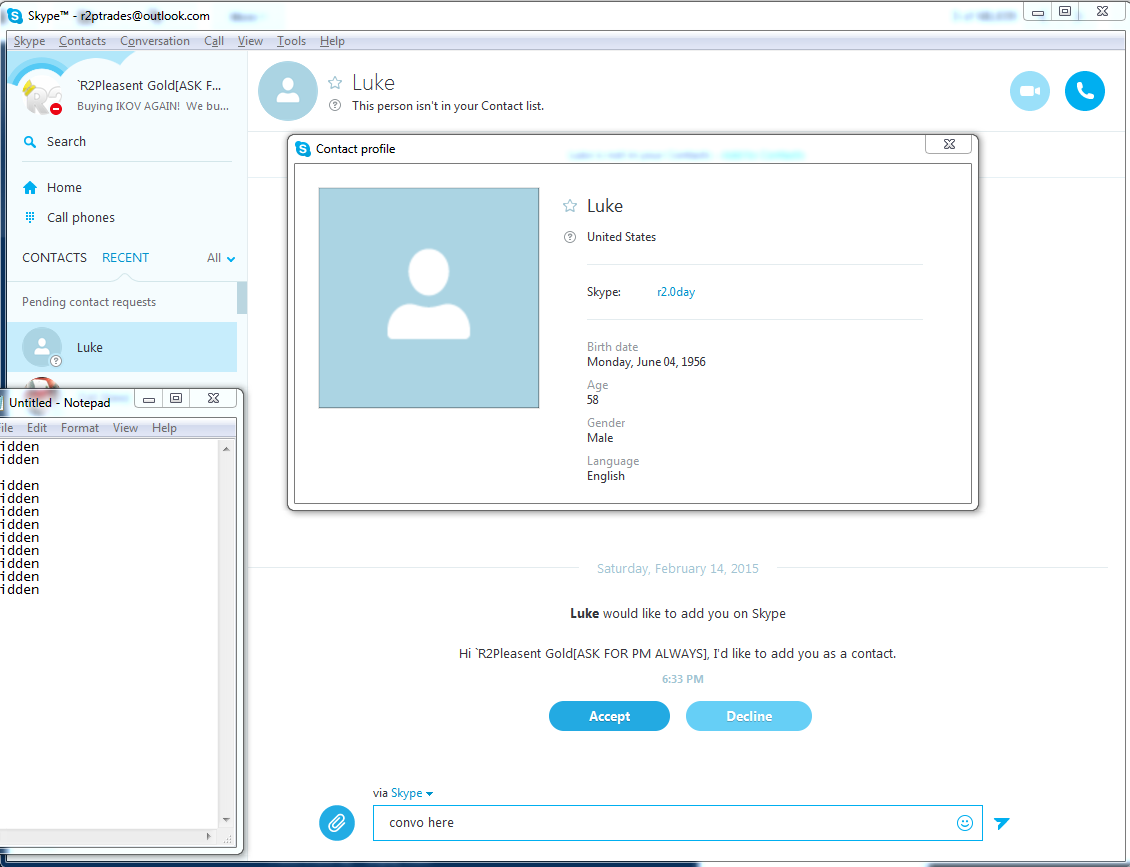This screenshot has width=1130, height=867.
Task: Maximize the Notepad window
Action: (x=177, y=399)
